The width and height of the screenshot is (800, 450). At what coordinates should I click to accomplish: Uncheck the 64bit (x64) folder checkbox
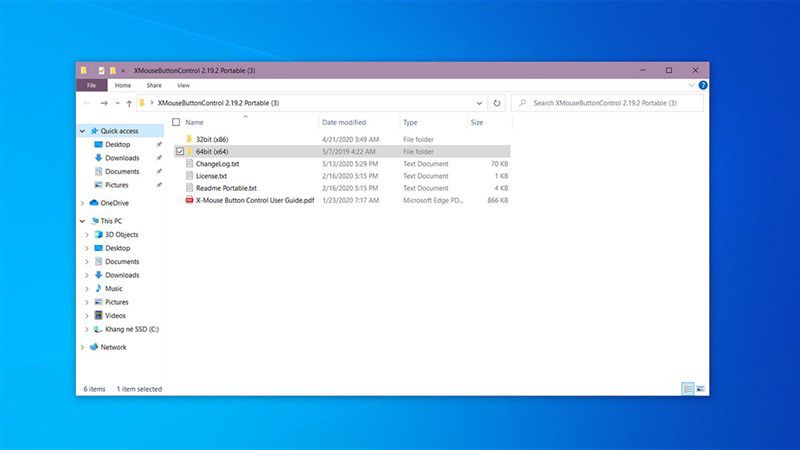(x=180, y=152)
